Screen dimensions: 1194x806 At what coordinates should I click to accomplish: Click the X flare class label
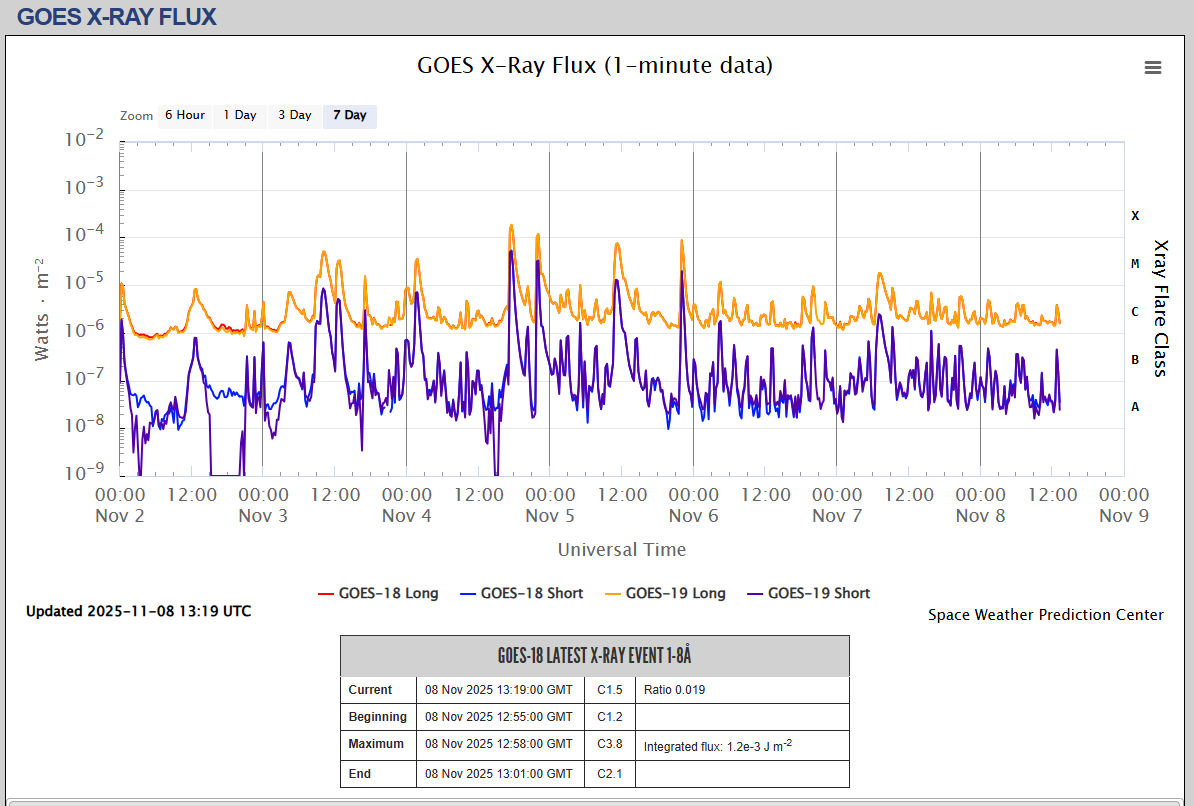point(1135,215)
